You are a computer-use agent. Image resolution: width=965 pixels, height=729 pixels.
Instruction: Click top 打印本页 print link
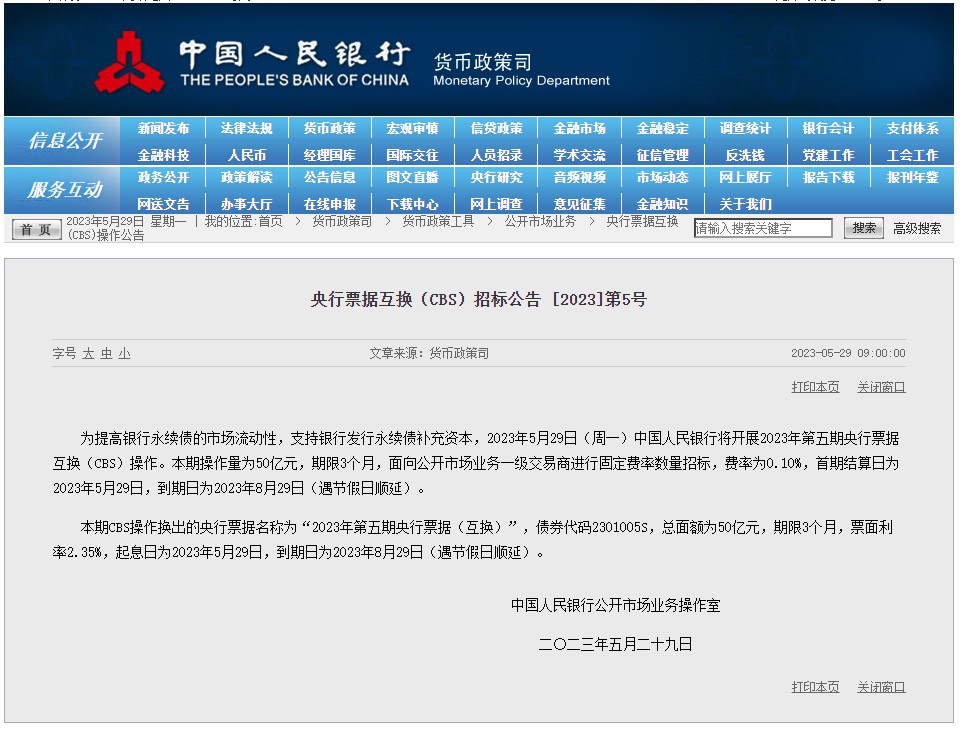tap(815, 387)
